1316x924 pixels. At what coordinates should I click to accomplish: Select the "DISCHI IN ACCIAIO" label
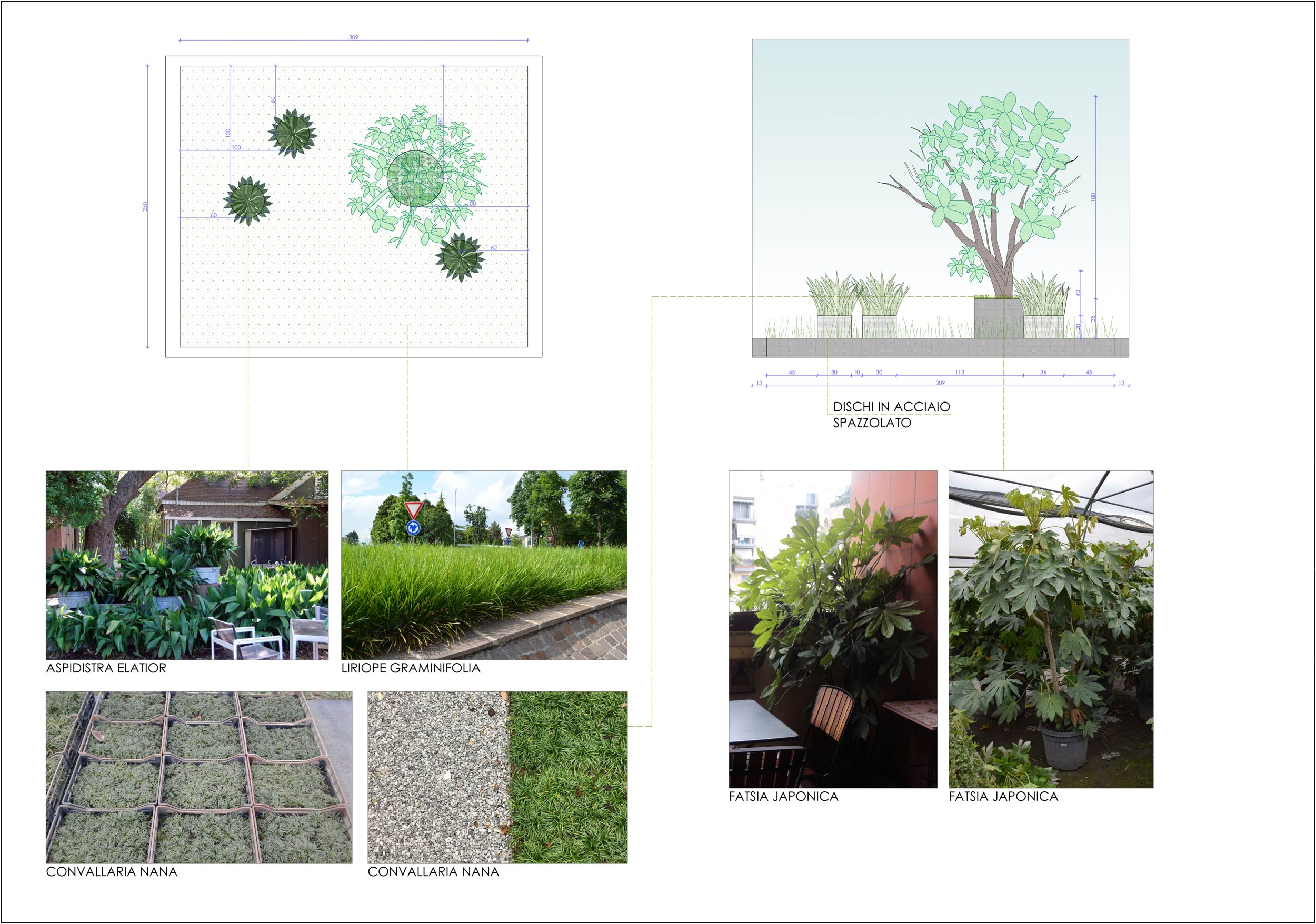point(891,407)
